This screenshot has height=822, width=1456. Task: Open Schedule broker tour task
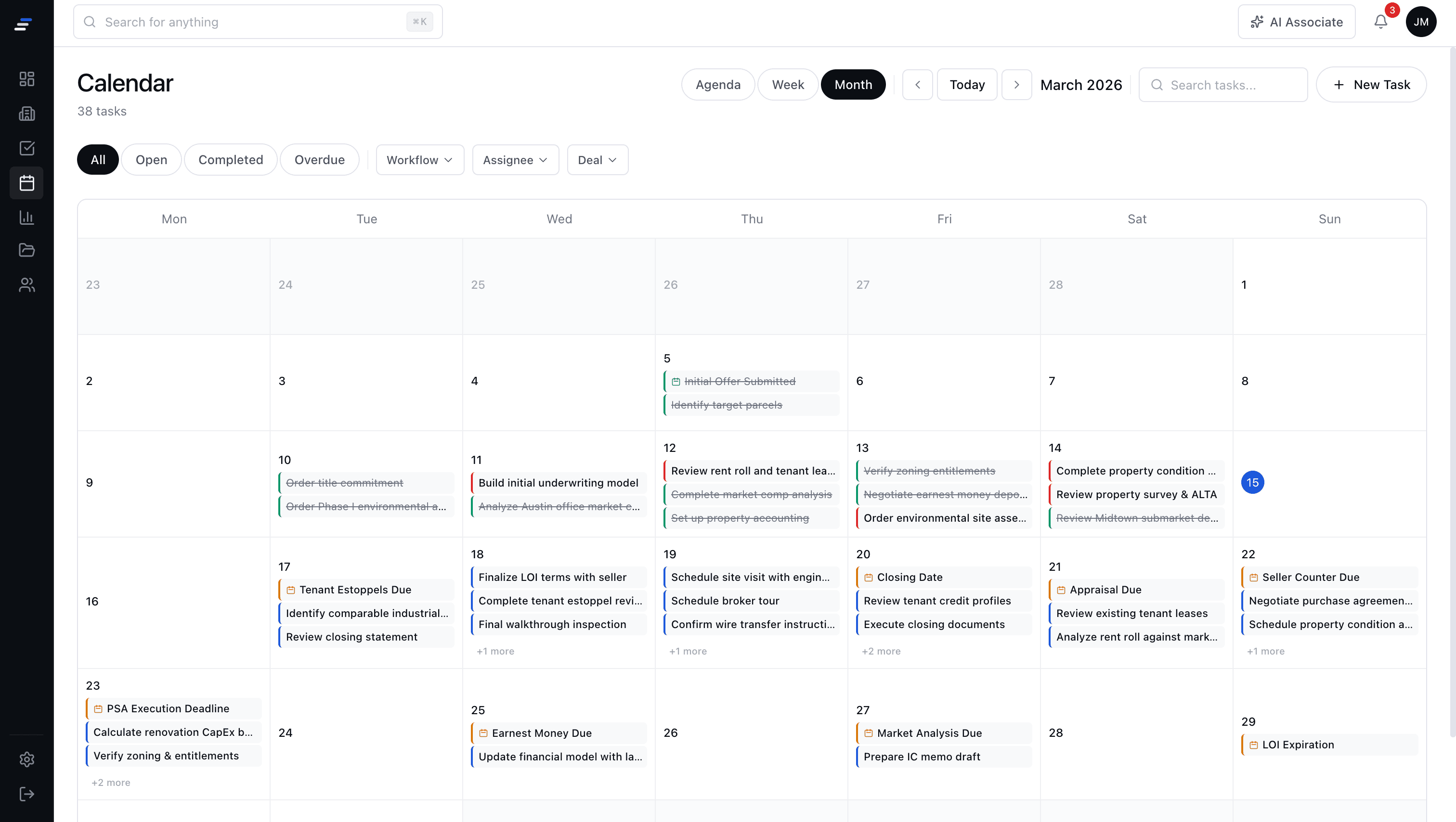coord(751,601)
